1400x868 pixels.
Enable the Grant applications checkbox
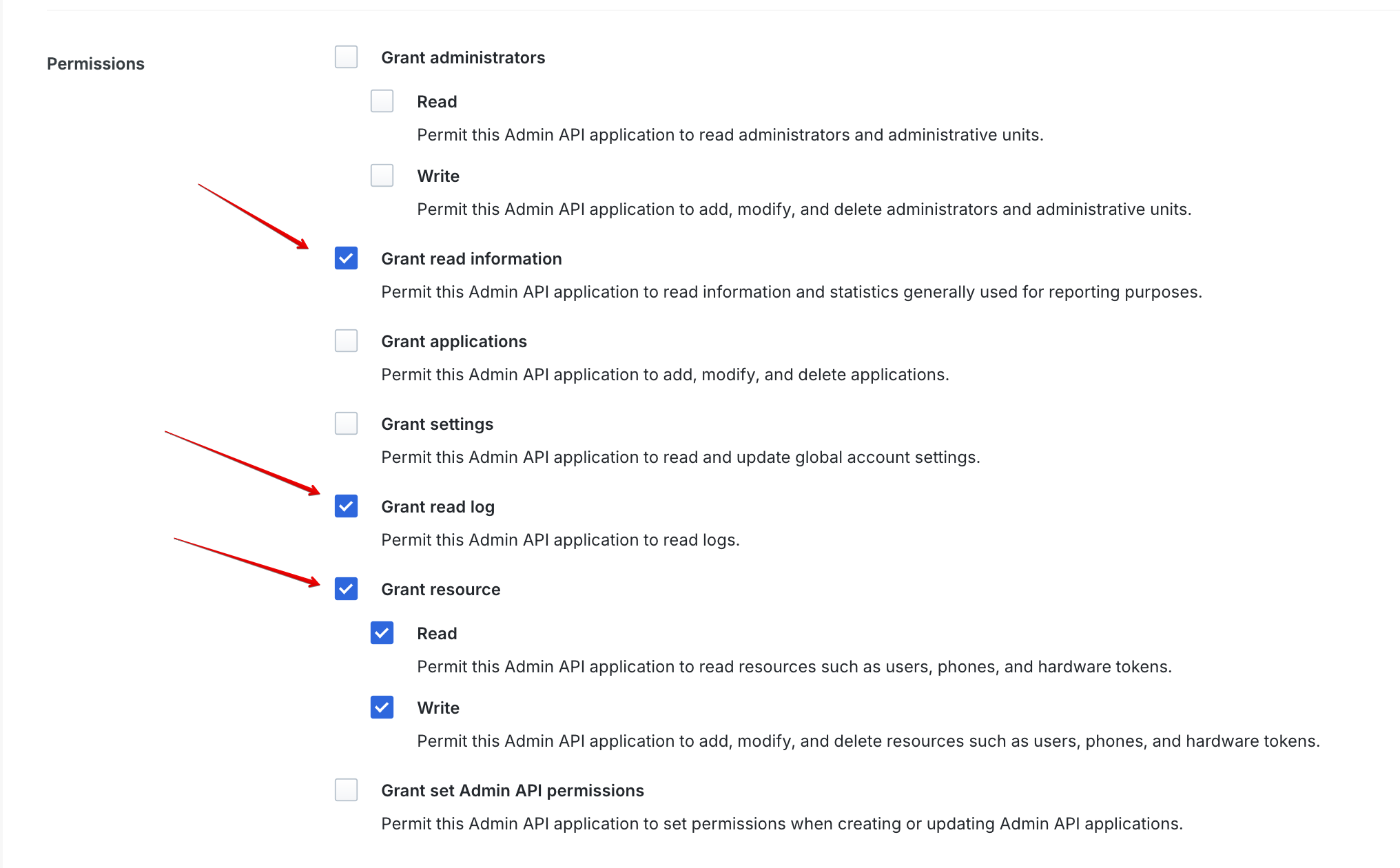346,341
